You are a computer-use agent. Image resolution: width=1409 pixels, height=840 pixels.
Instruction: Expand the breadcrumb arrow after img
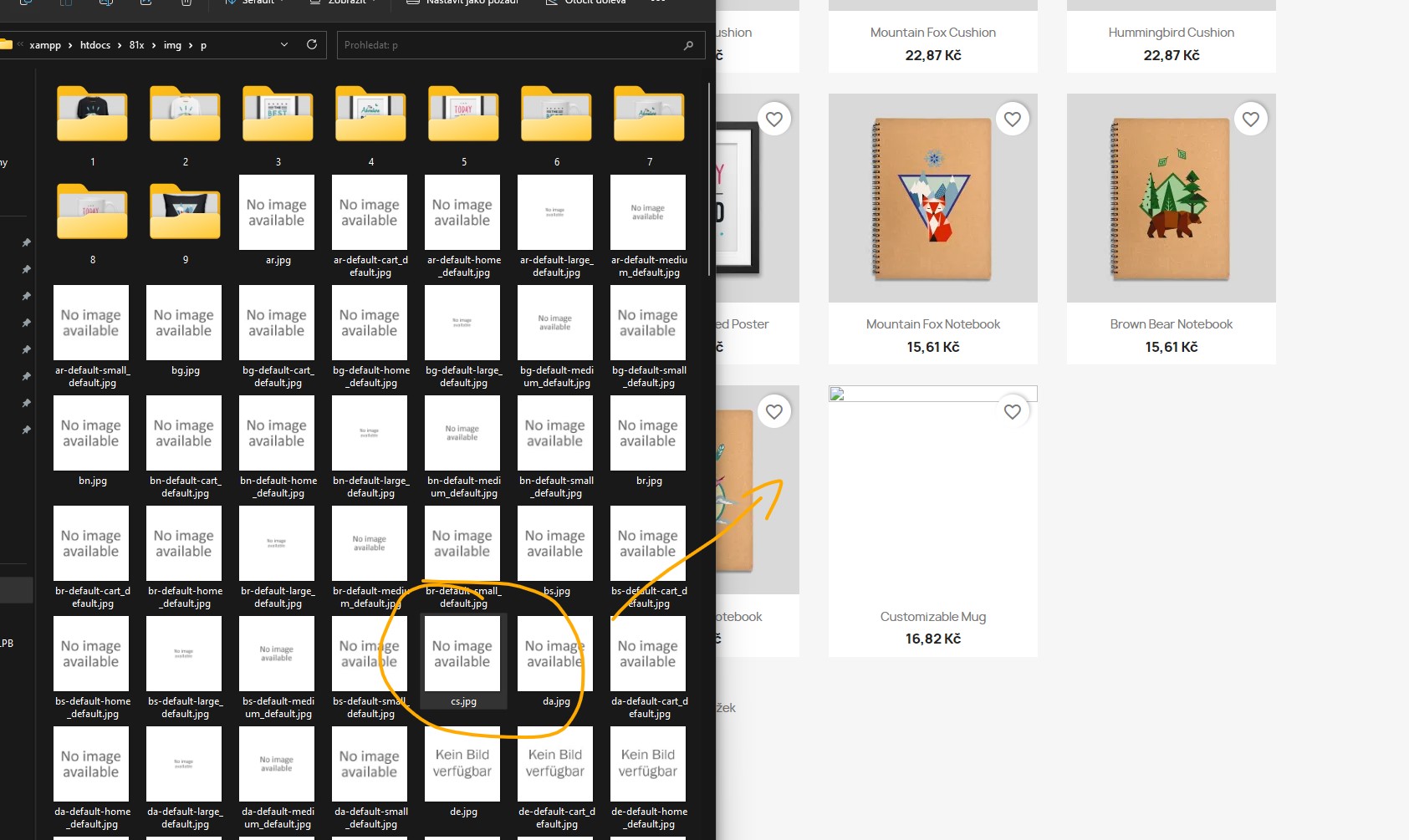190,44
